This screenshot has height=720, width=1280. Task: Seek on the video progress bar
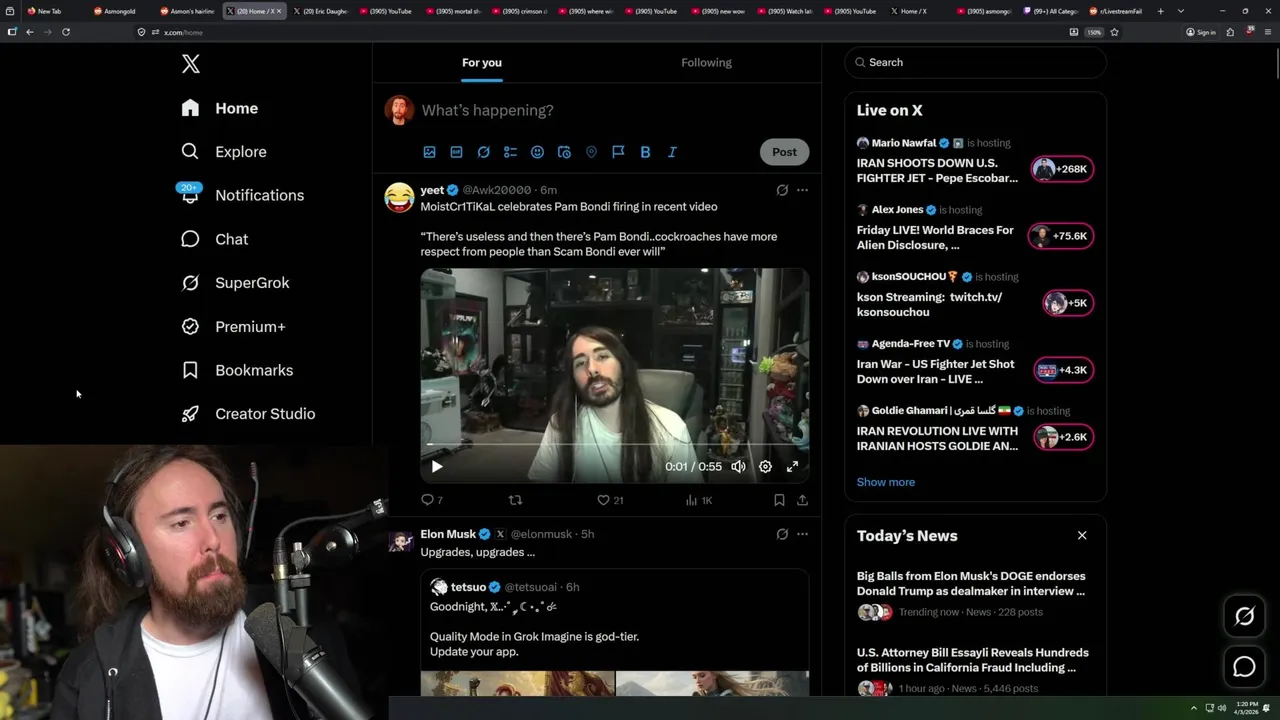tap(614, 444)
